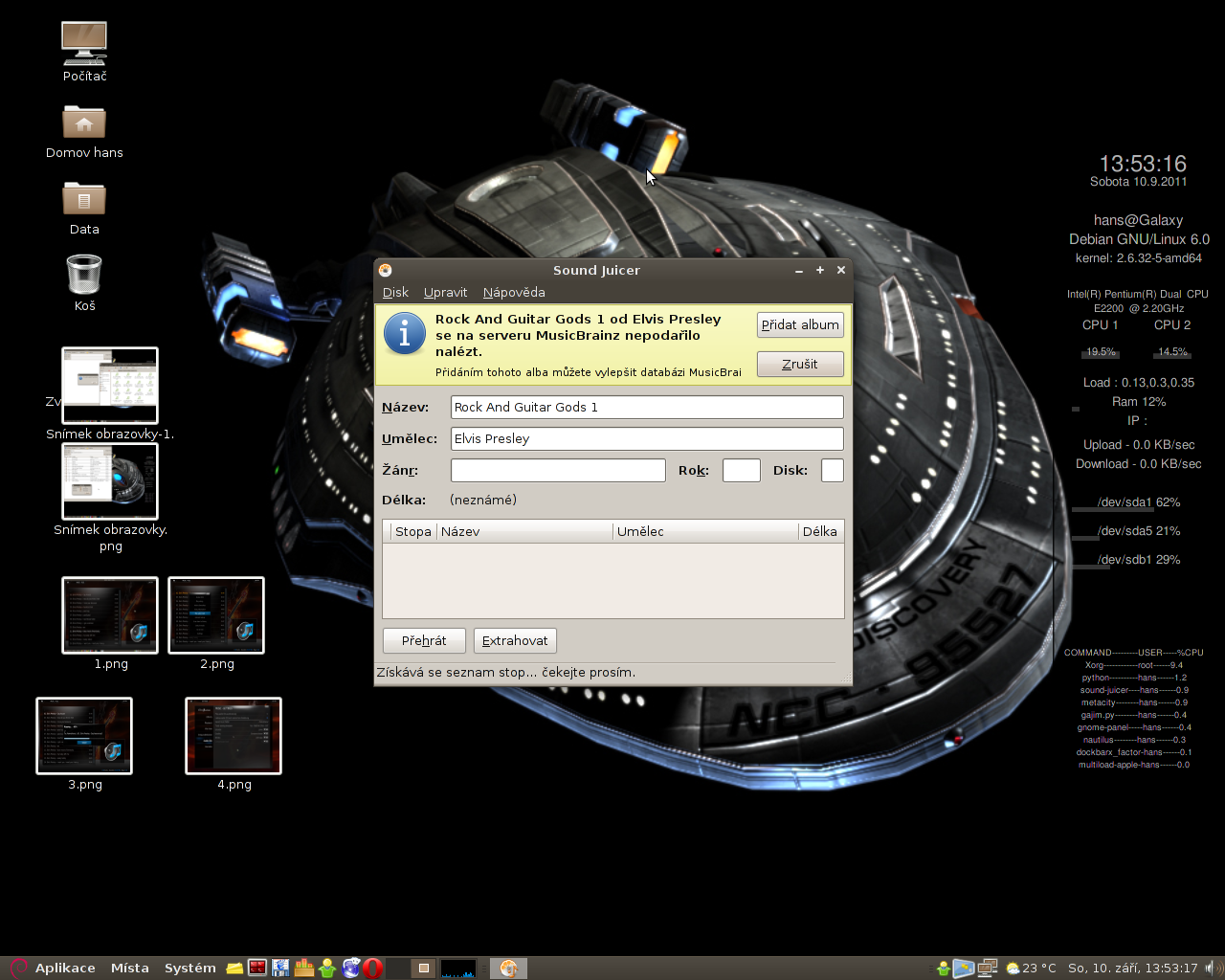This screenshot has height=980, width=1225.
Task: Open the Místa panel menu
Action: [x=130, y=969]
